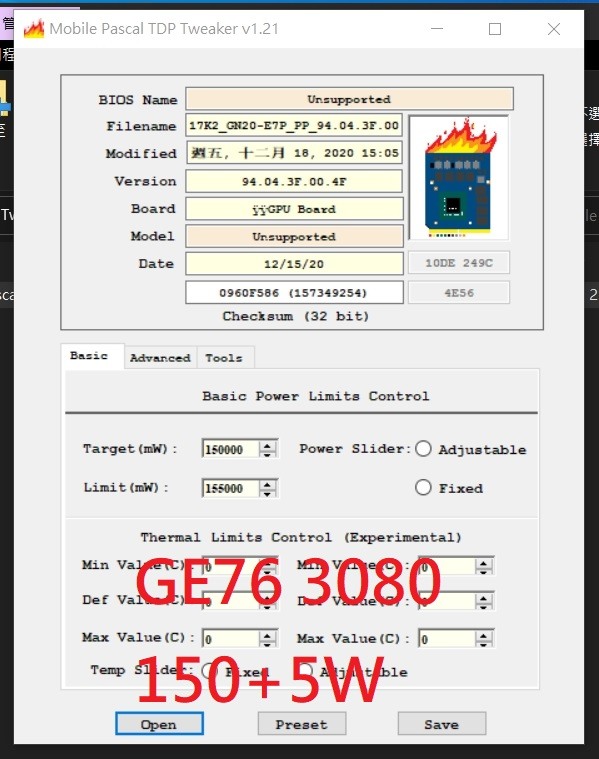This screenshot has width=599, height=759.
Task: Open the Tools tab
Action: pos(224,358)
